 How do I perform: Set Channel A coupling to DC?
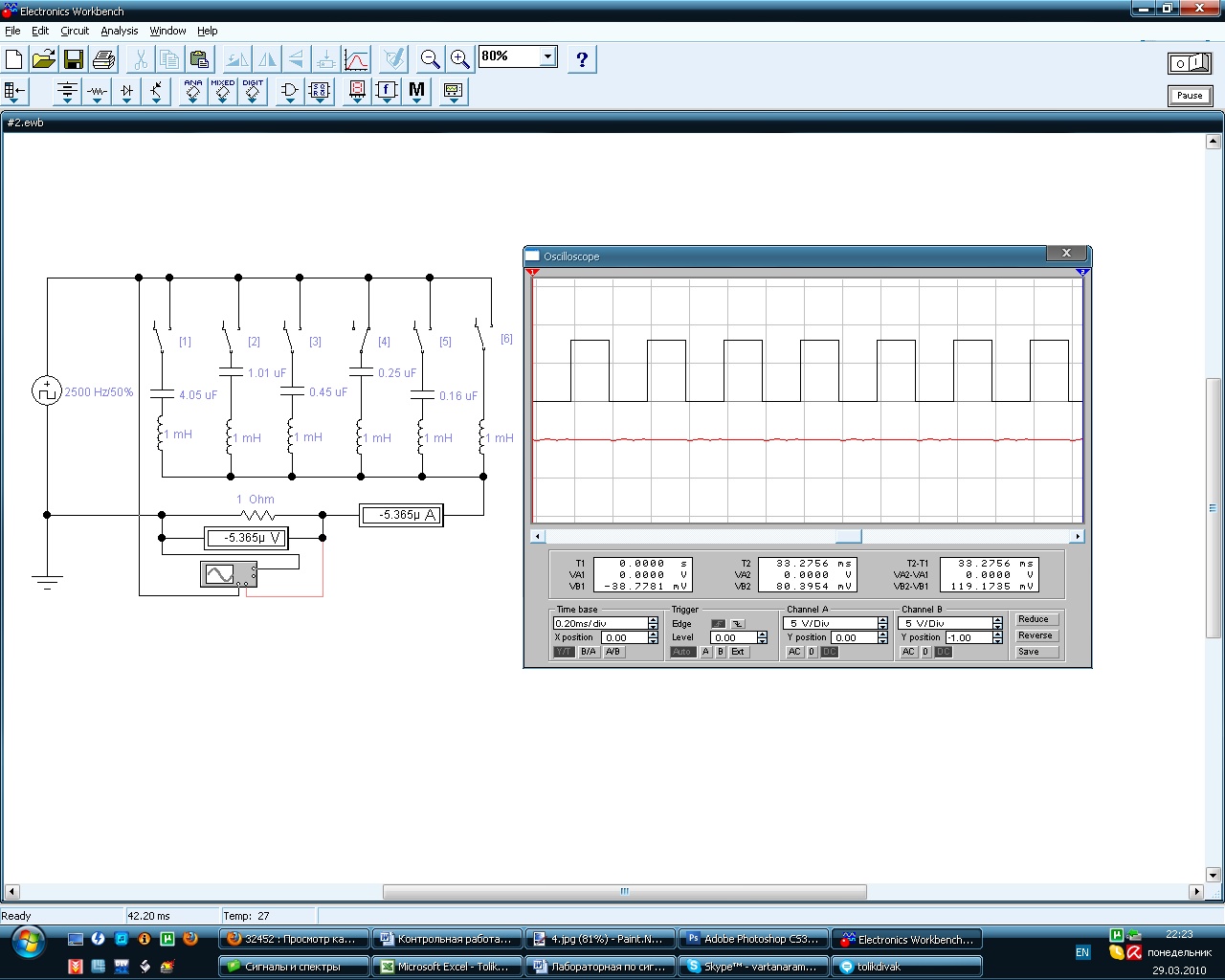(830, 652)
